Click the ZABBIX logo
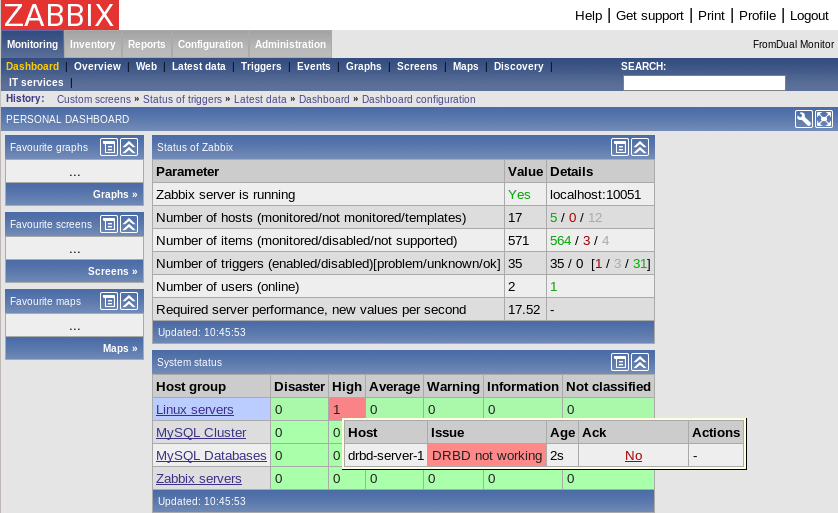 [60, 14]
